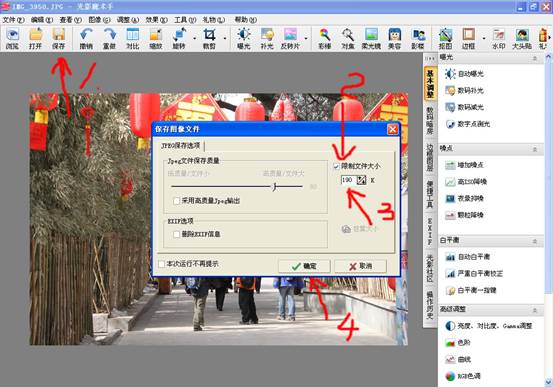The image size is (553, 387).
Task: Click the right panel scrollbar down arrow
Action: tap(549, 382)
